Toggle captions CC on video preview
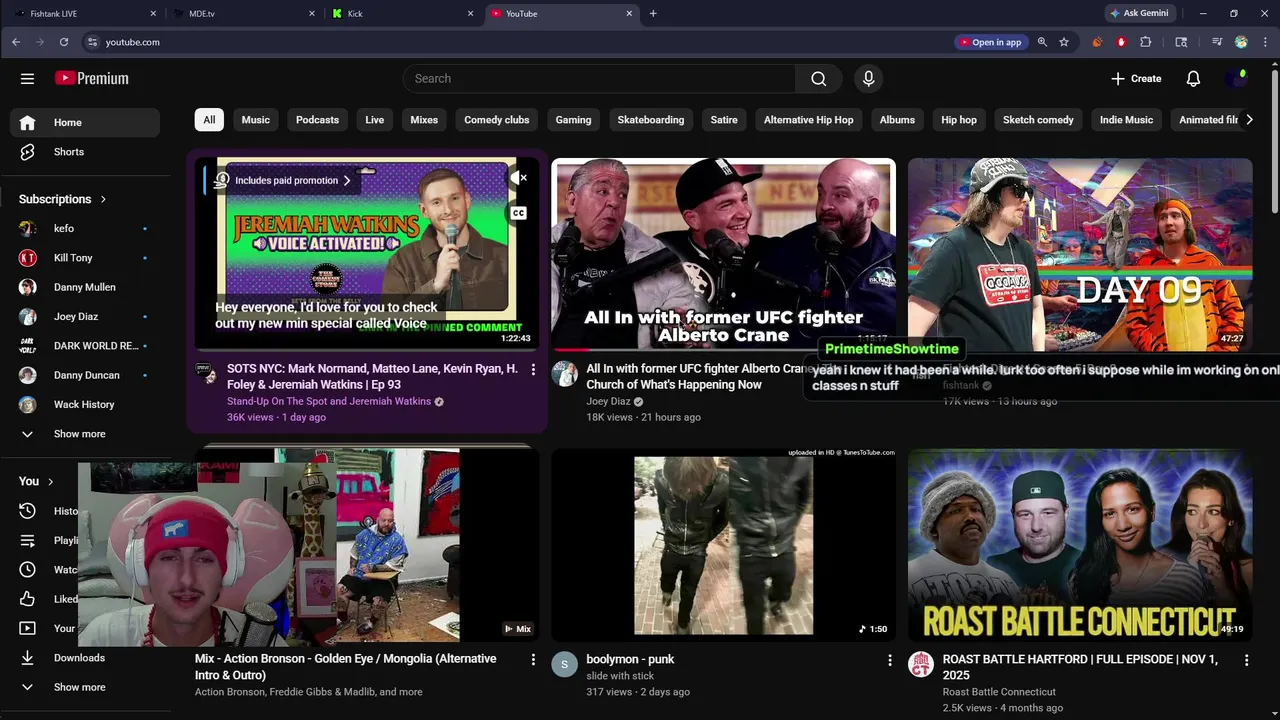This screenshot has width=1280, height=720. pyautogui.click(x=518, y=213)
